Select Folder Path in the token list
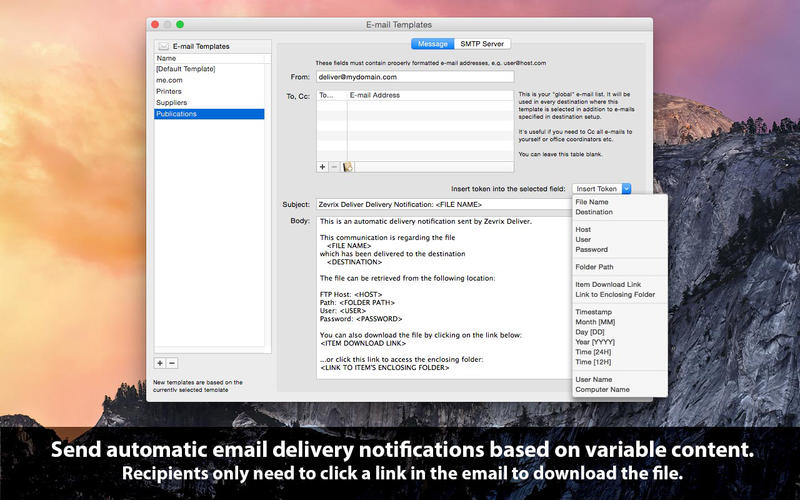This screenshot has width=800, height=500. click(594, 267)
